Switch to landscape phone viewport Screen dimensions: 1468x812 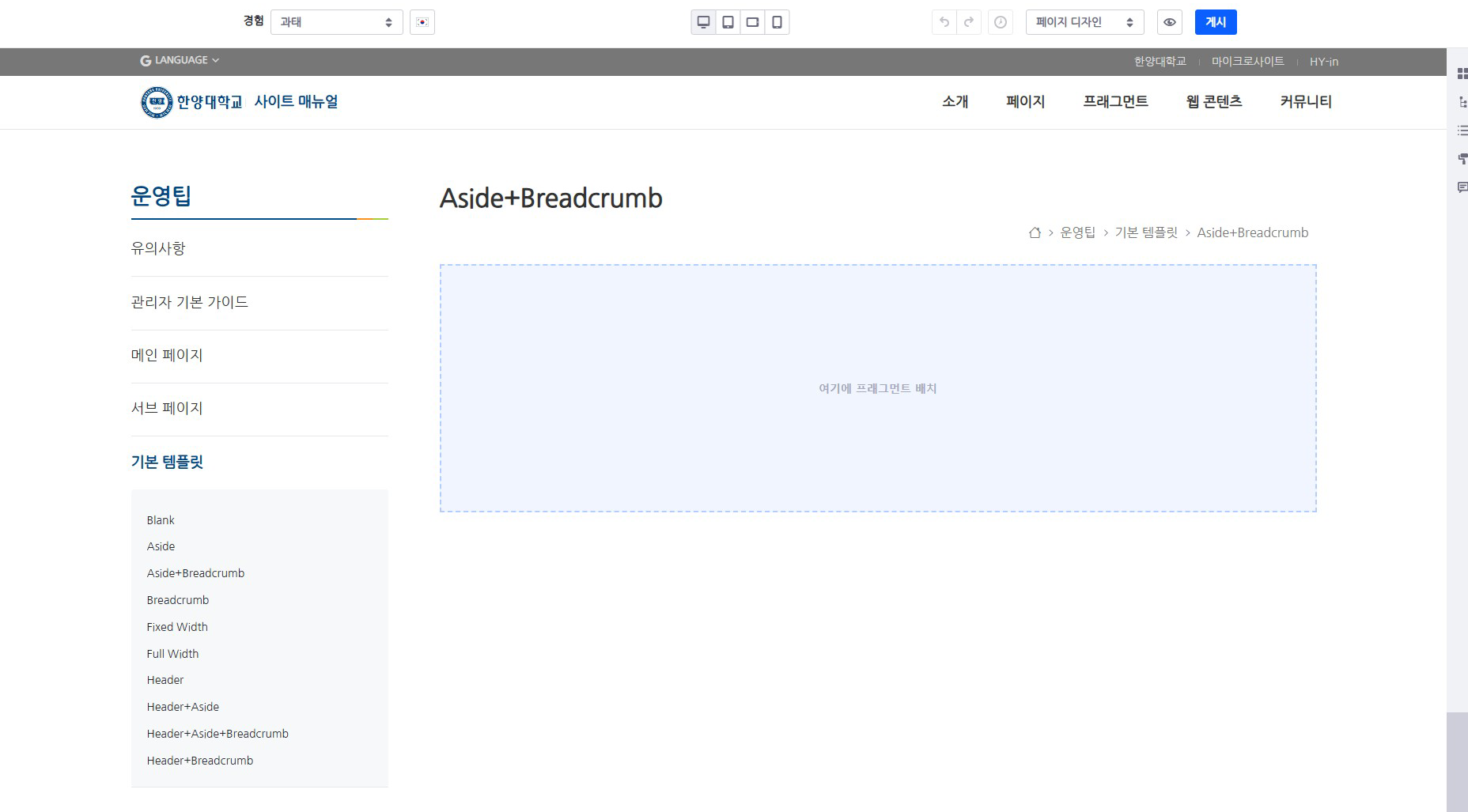pos(752,22)
